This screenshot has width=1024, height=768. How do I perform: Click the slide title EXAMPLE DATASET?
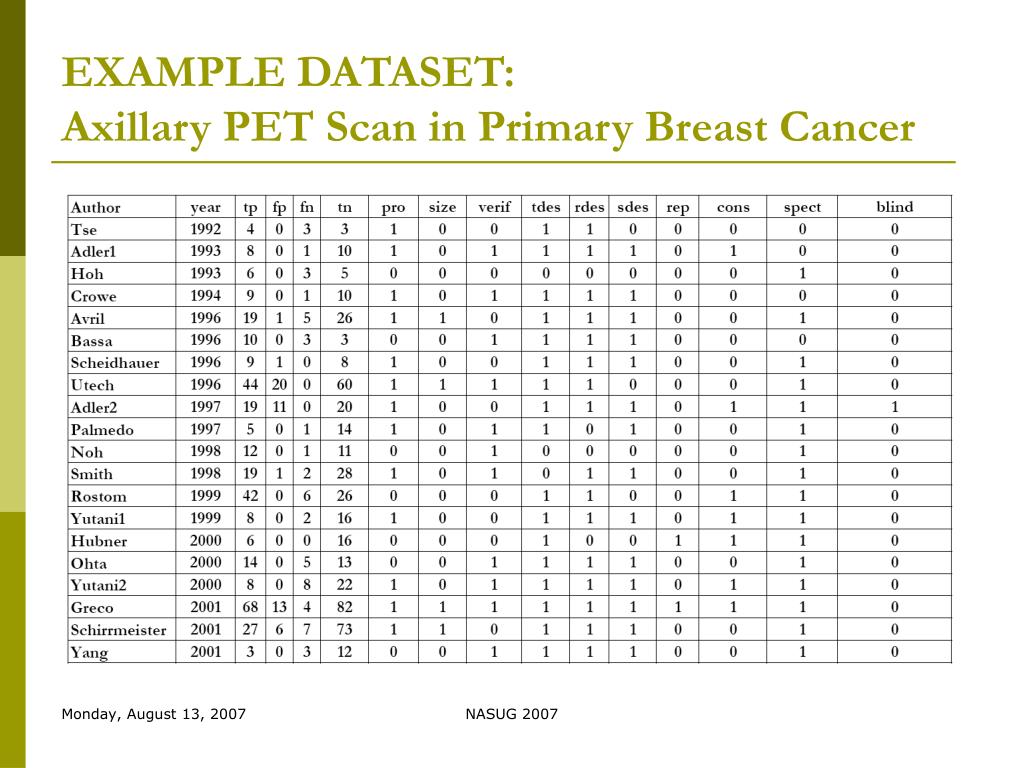(x=288, y=72)
